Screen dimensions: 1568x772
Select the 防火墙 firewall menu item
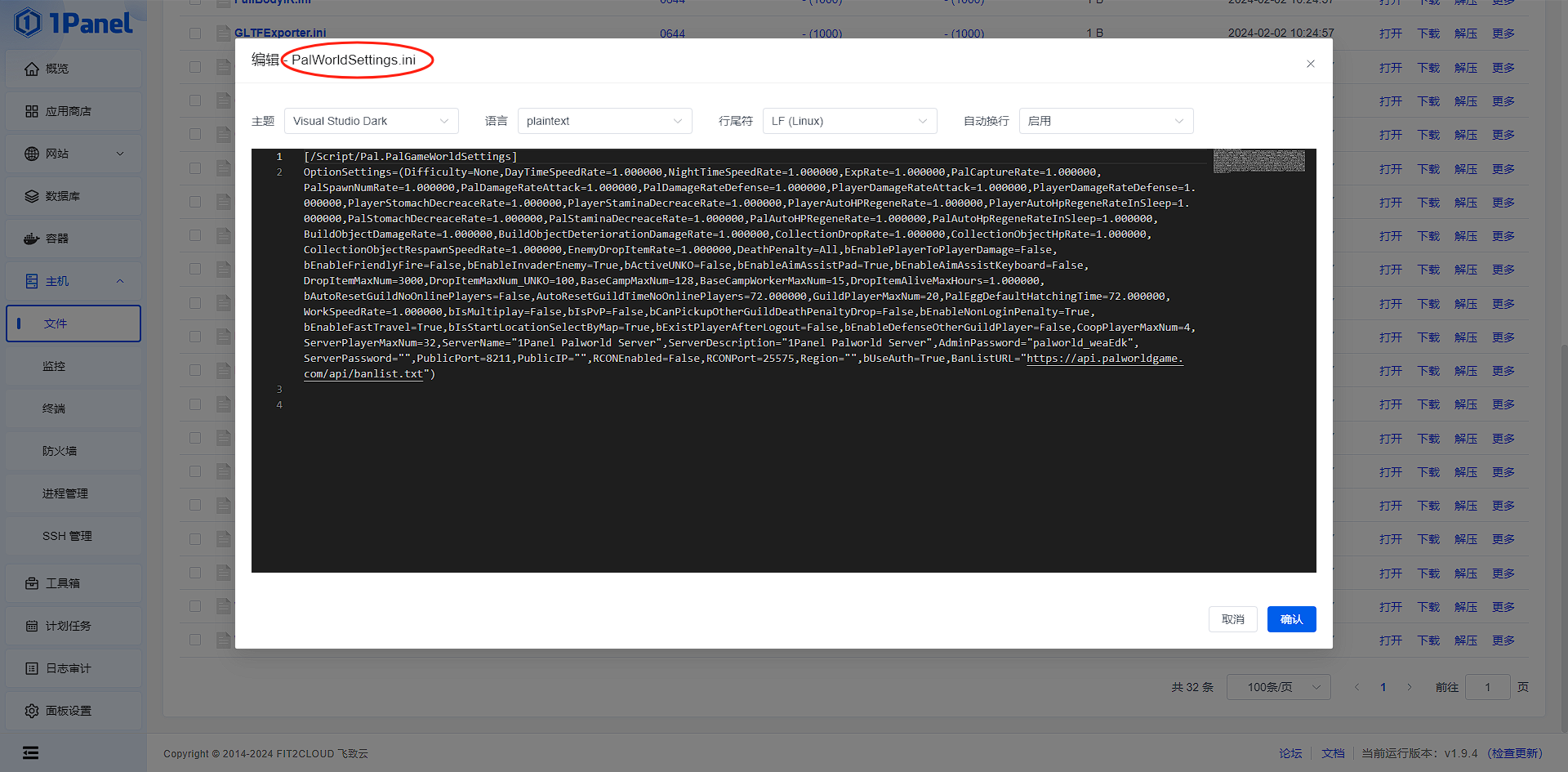tap(73, 451)
